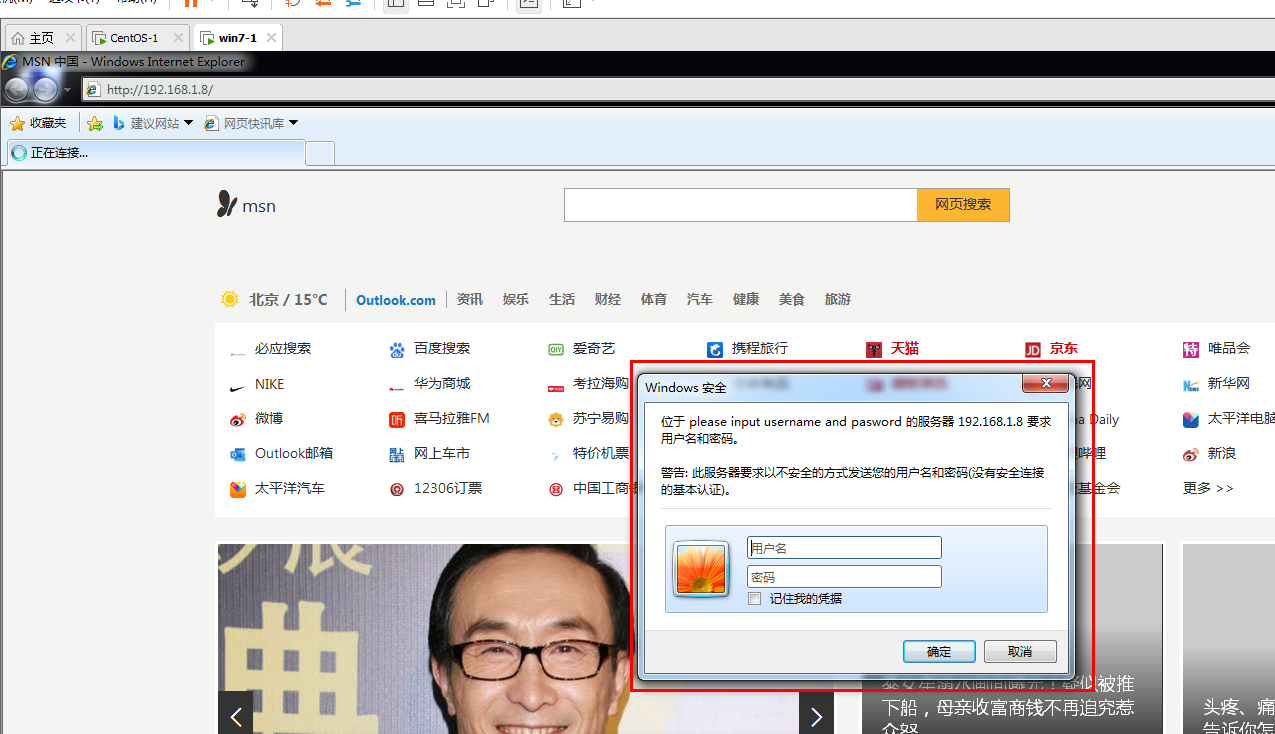Show previous carousel slide arrow
1275x734 pixels.
coord(236,714)
